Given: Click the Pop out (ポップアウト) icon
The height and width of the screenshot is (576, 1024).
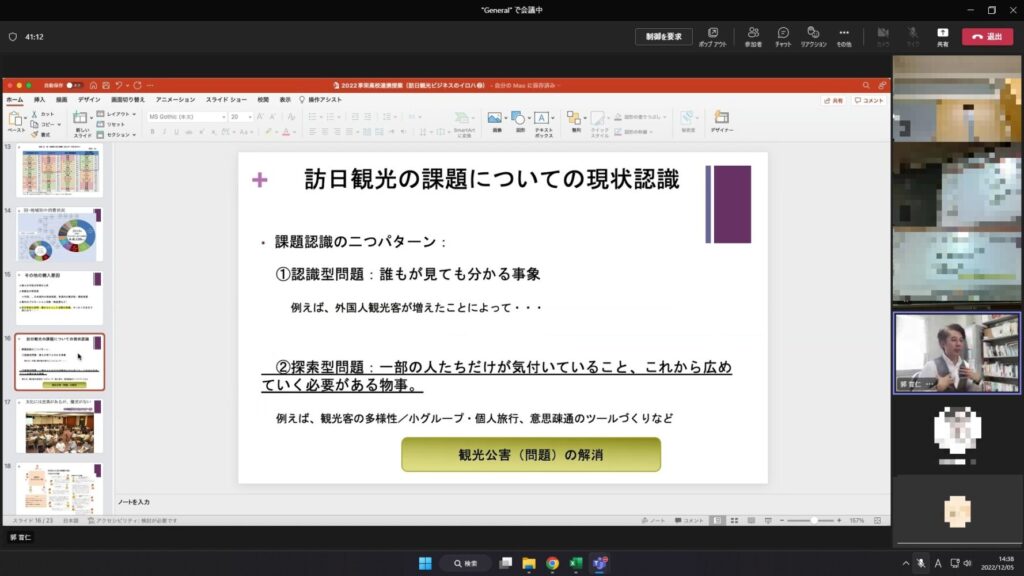Looking at the screenshot, I should (x=712, y=37).
